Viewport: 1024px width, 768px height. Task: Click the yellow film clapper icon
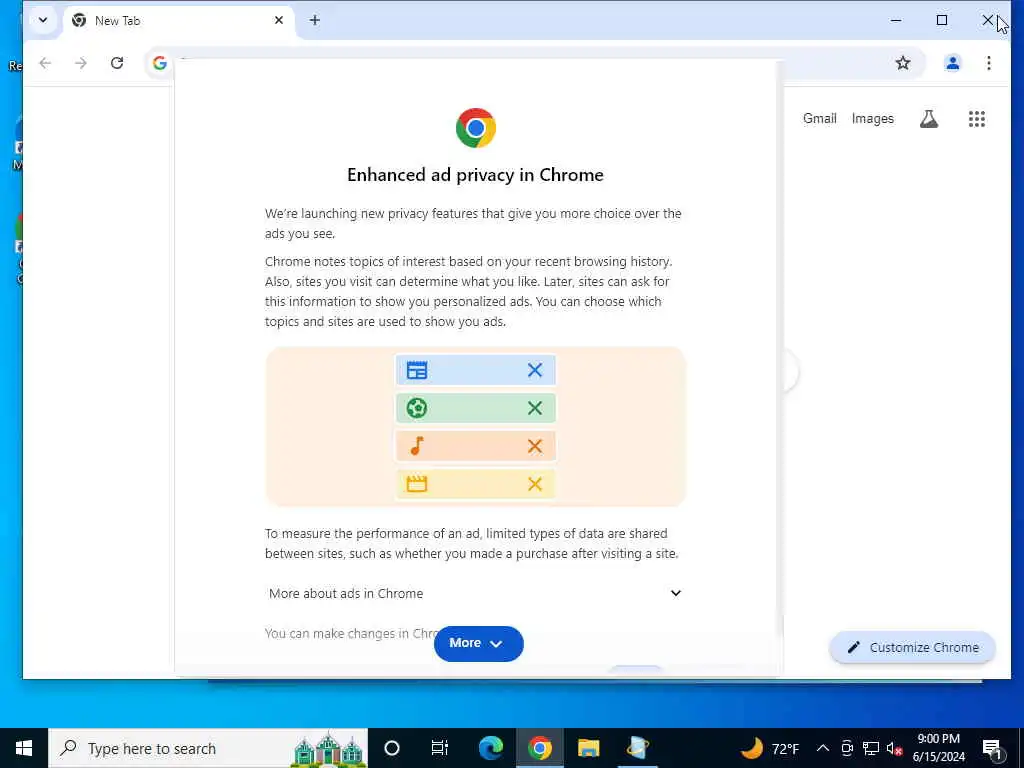pyautogui.click(x=417, y=484)
